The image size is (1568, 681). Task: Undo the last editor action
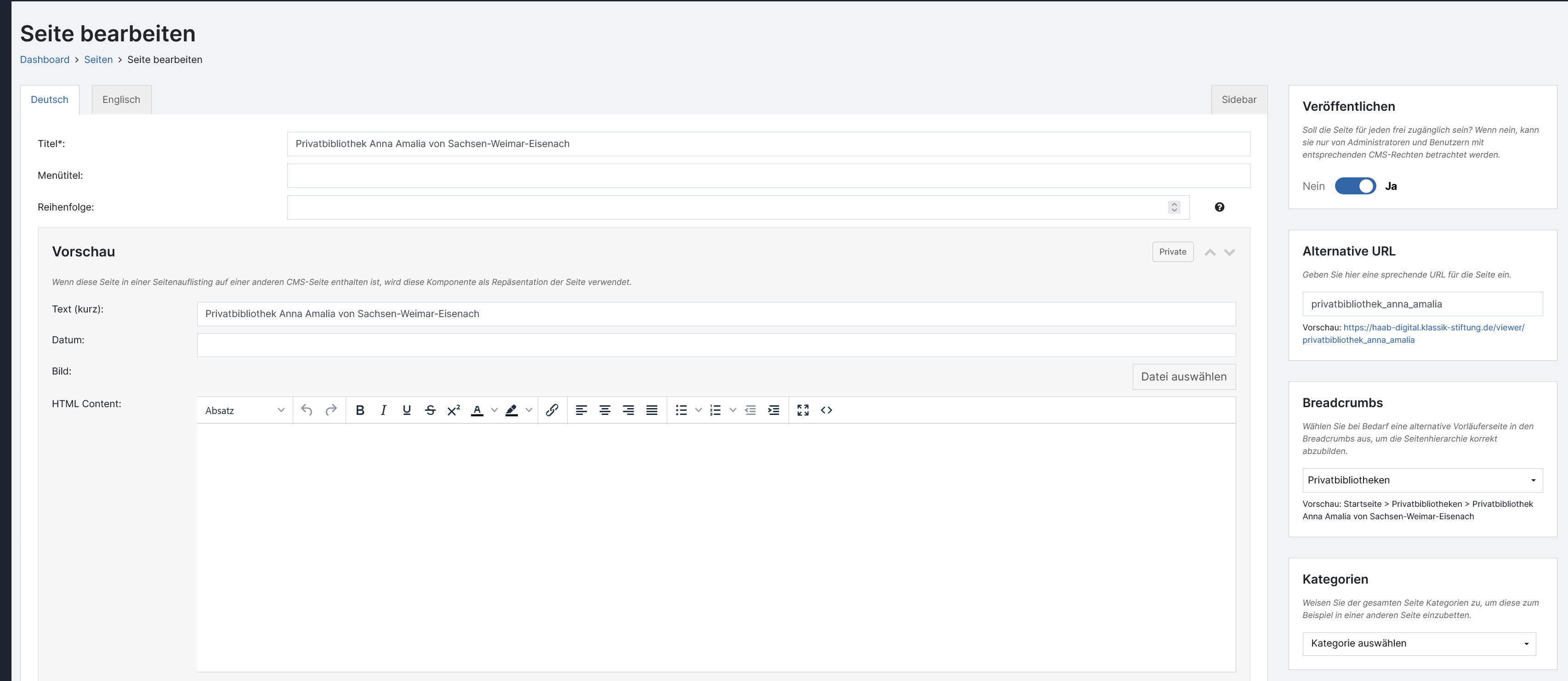pyautogui.click(x=307, y=410)
